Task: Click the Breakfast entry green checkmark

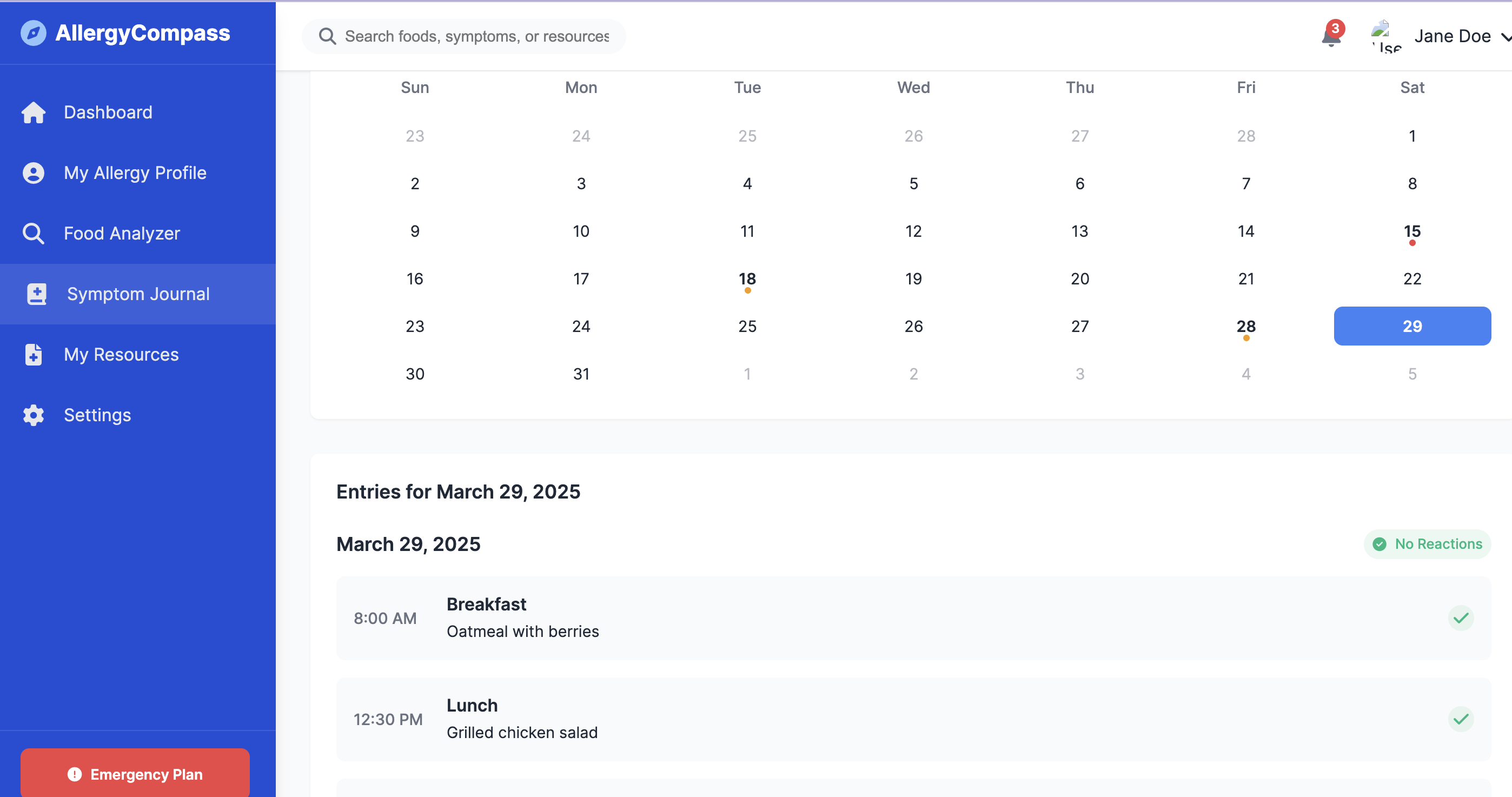Action: click(1460, 618)
